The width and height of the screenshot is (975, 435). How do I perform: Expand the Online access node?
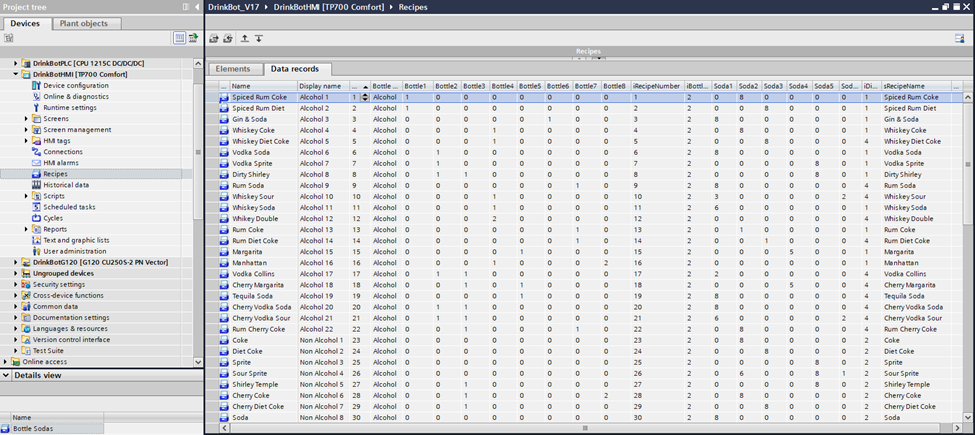[x=6, y=362]
